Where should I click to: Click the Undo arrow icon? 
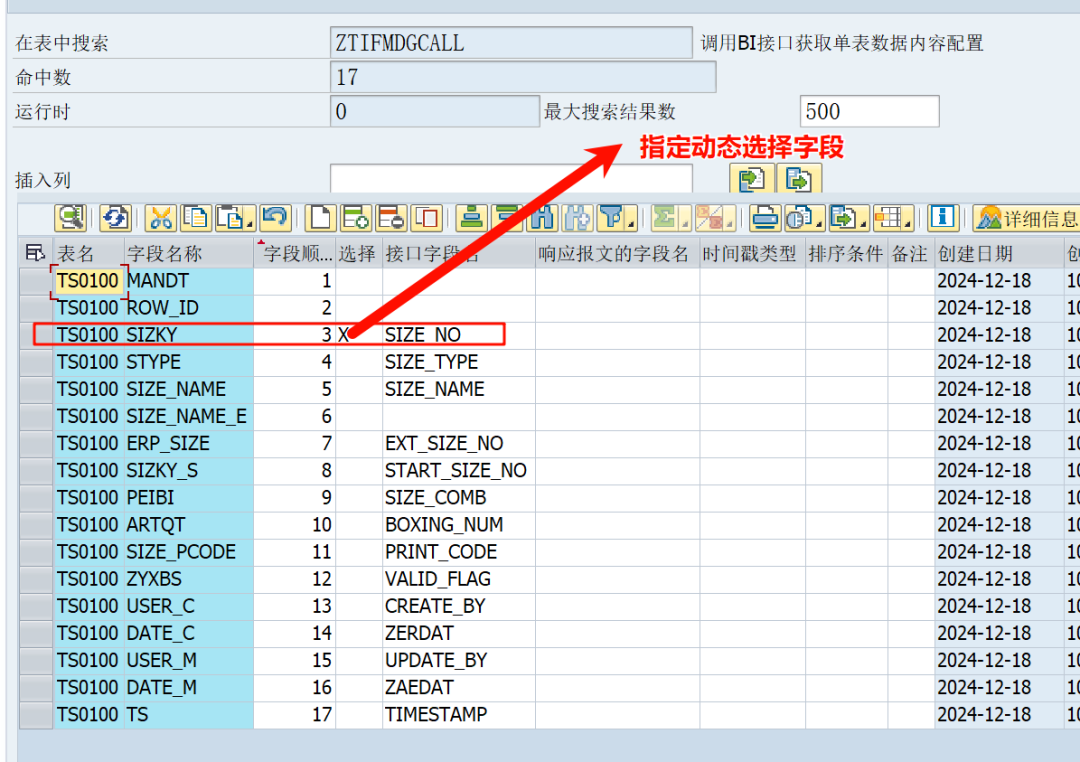point(275,218)
